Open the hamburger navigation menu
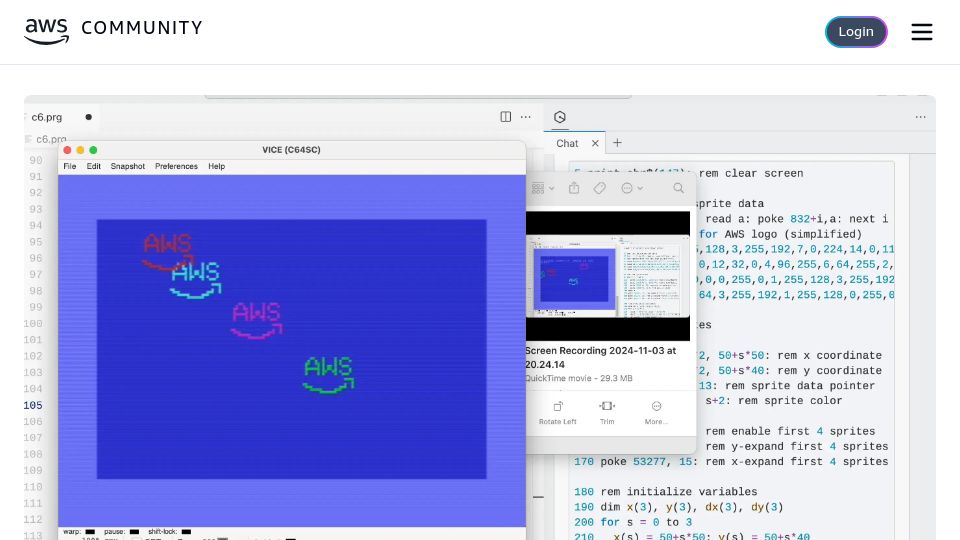Viewport: 960px width, 540px height. [921, 32]
